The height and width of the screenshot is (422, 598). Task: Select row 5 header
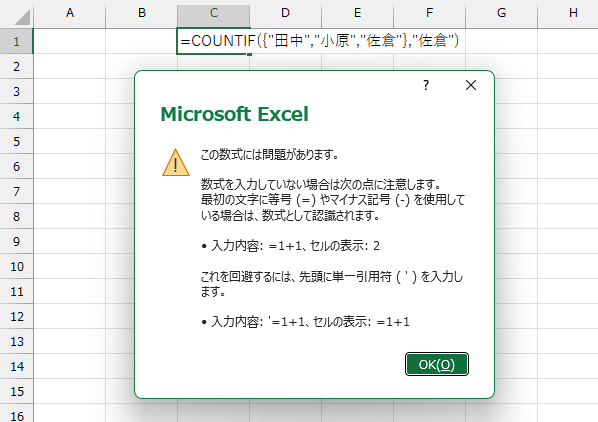[16, 141]
